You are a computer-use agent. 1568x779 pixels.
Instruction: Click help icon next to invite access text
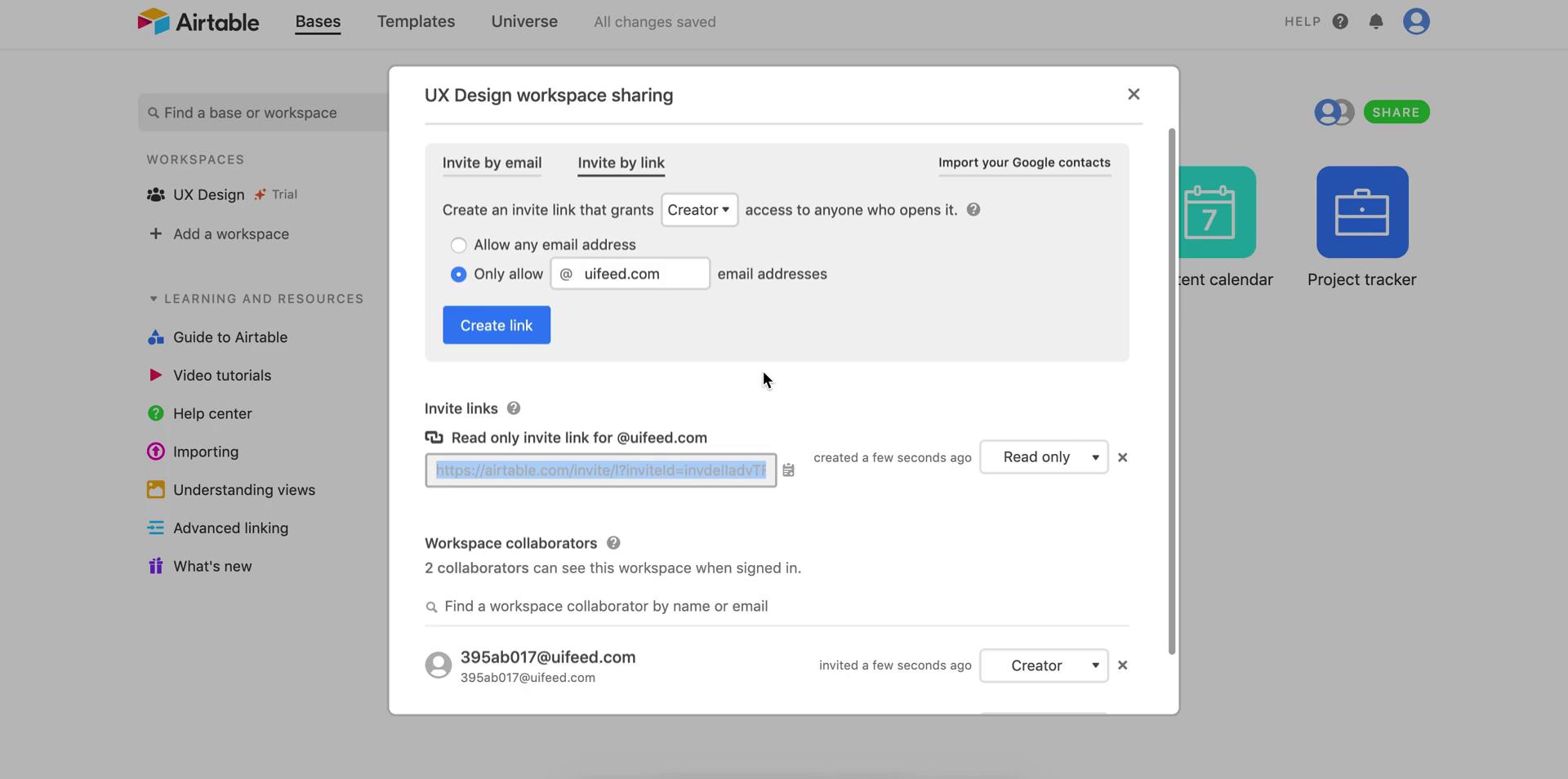tap(973, 210)
